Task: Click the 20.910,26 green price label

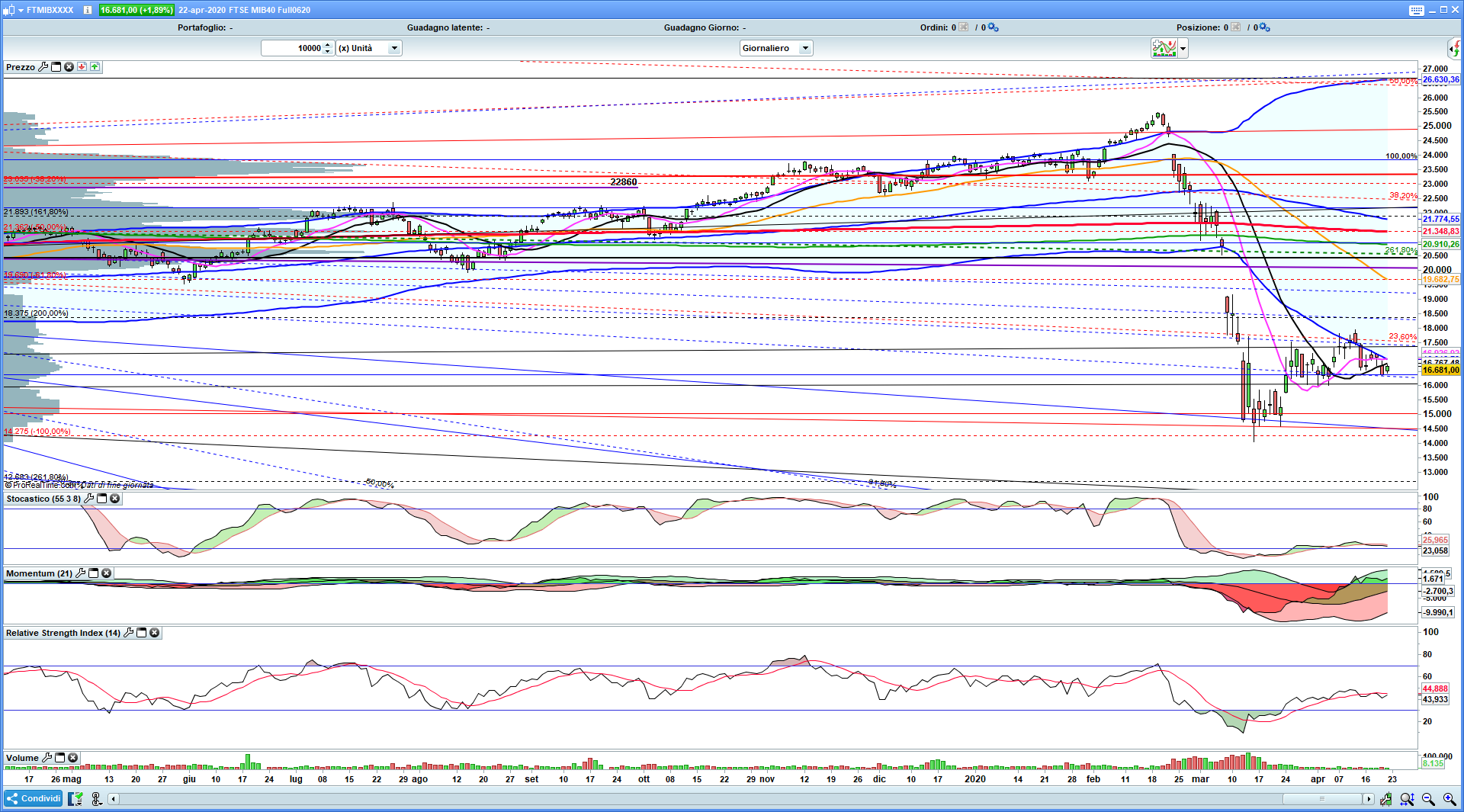Action: pyautogui.click(x=1440, y=244)
